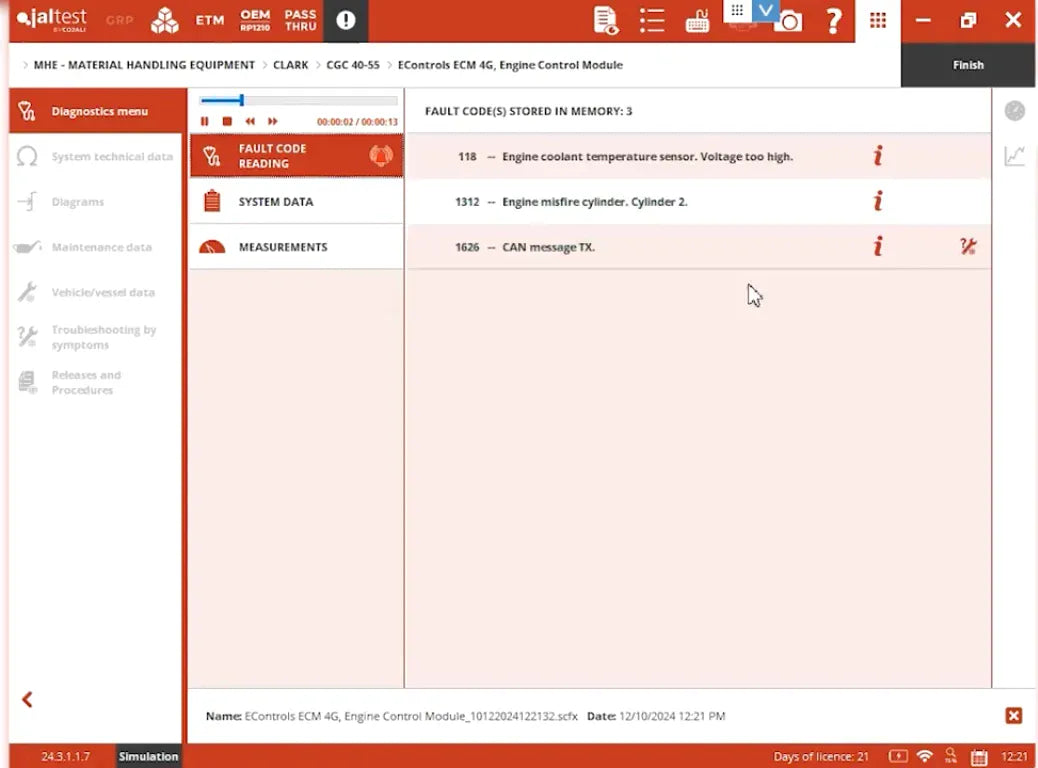1038x768 pixels.
Task: Open the report viewer document icon
Action: tap(606, 20)
